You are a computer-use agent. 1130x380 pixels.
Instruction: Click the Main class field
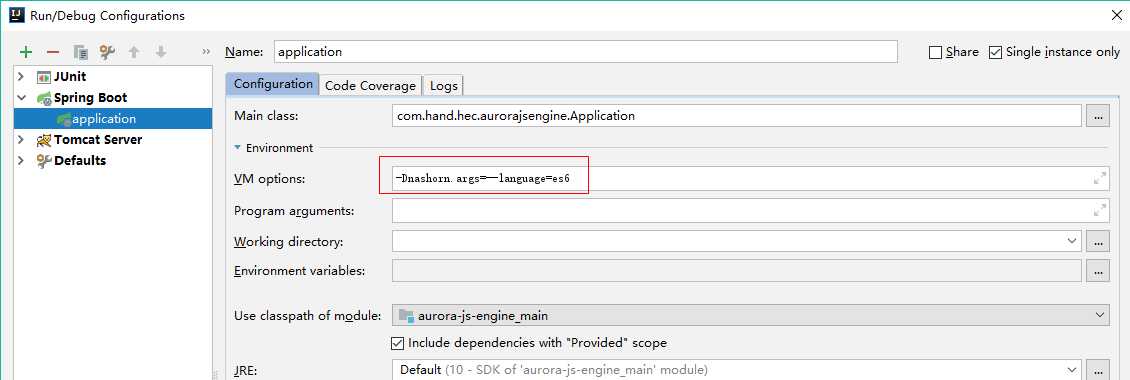[737, 115]
